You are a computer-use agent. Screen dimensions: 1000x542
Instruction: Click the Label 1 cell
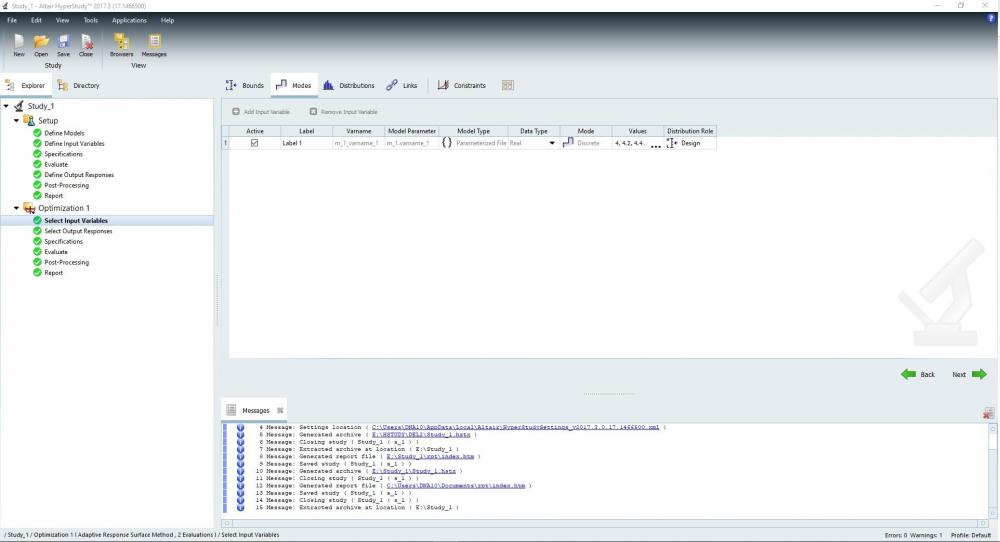pyautogui.click(x=307, y=143)
